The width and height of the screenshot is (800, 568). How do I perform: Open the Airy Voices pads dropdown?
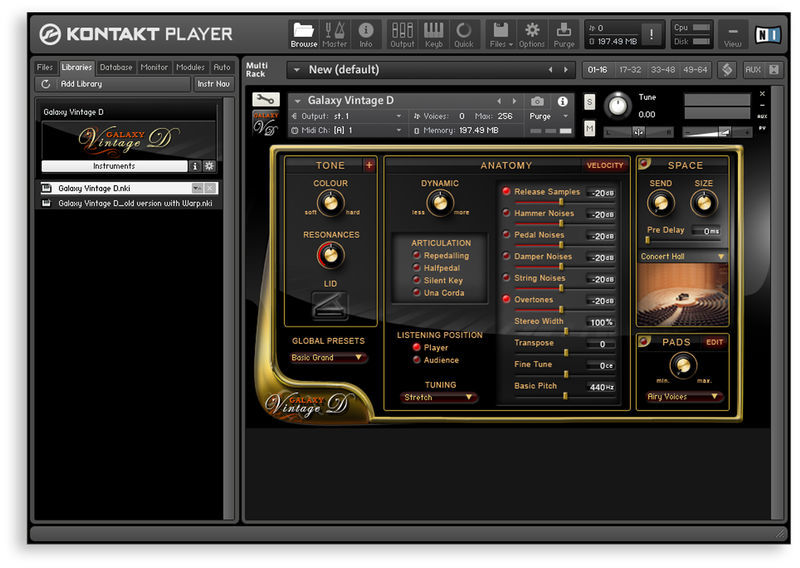(x=684, y=396)
